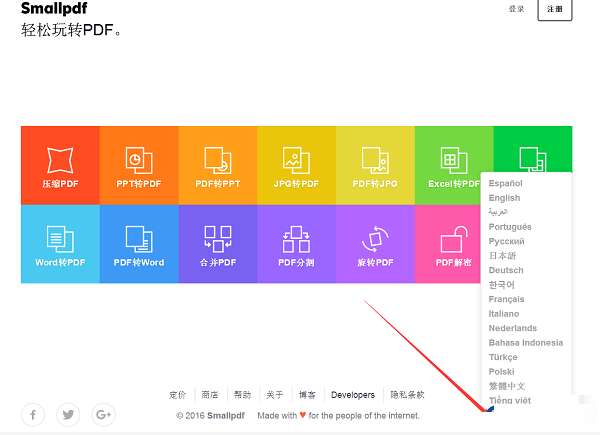Choose Nederlands in the language list
The width and height of the screenshot is (600, 435).
tap(513, 328)
